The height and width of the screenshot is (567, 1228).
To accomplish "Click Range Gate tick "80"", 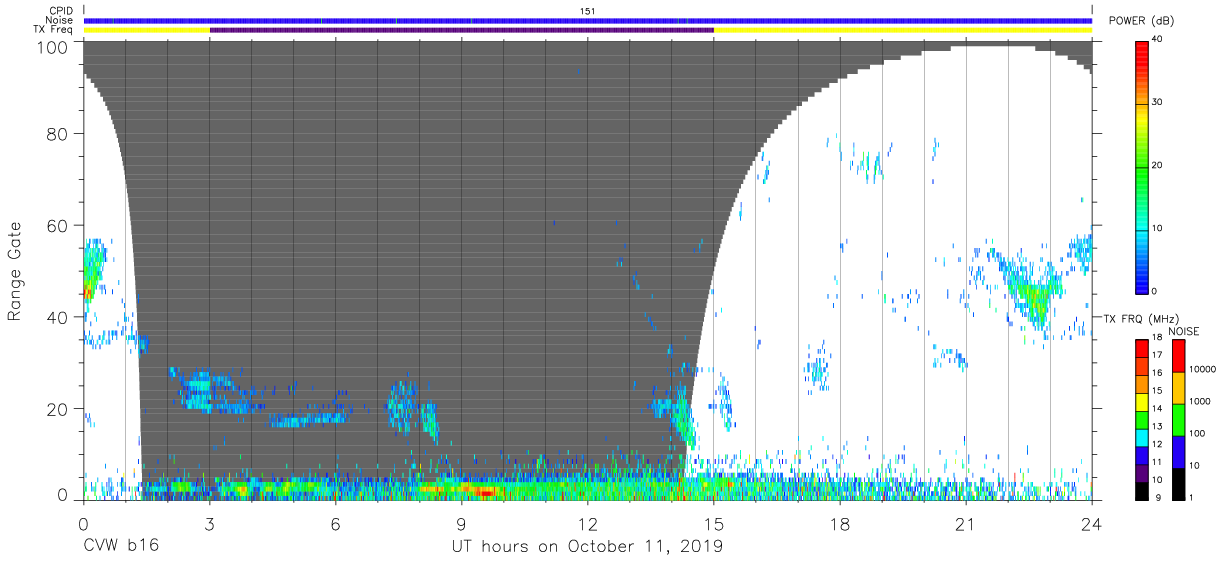I will coord(58,133).
